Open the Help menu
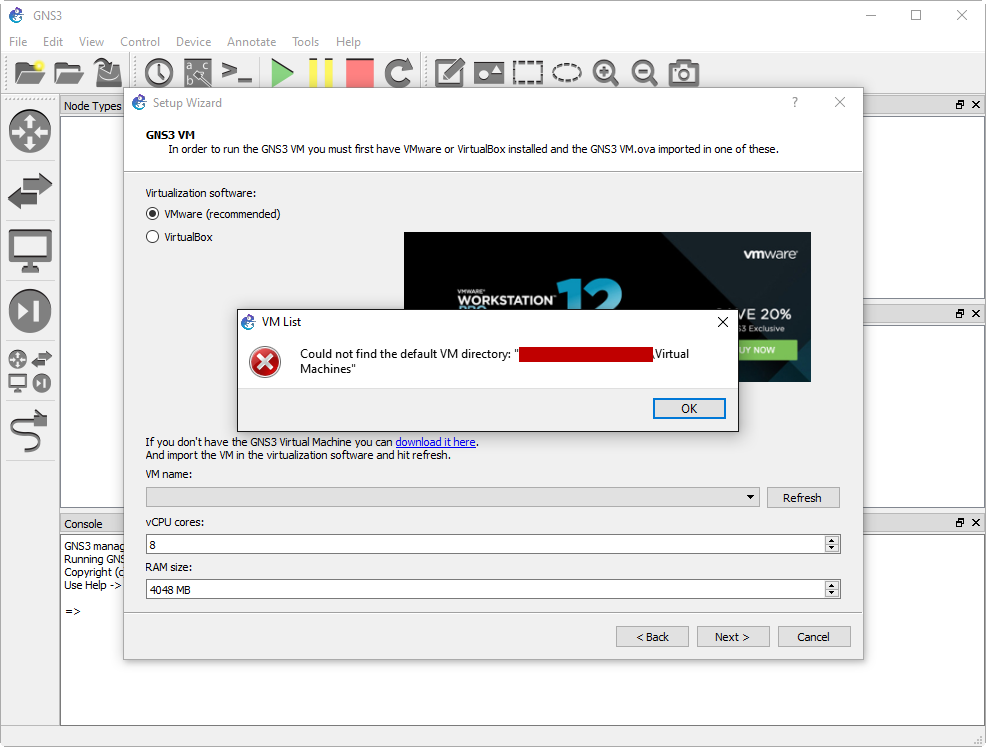This screenshot has width=986, height=747. point(348,42)
